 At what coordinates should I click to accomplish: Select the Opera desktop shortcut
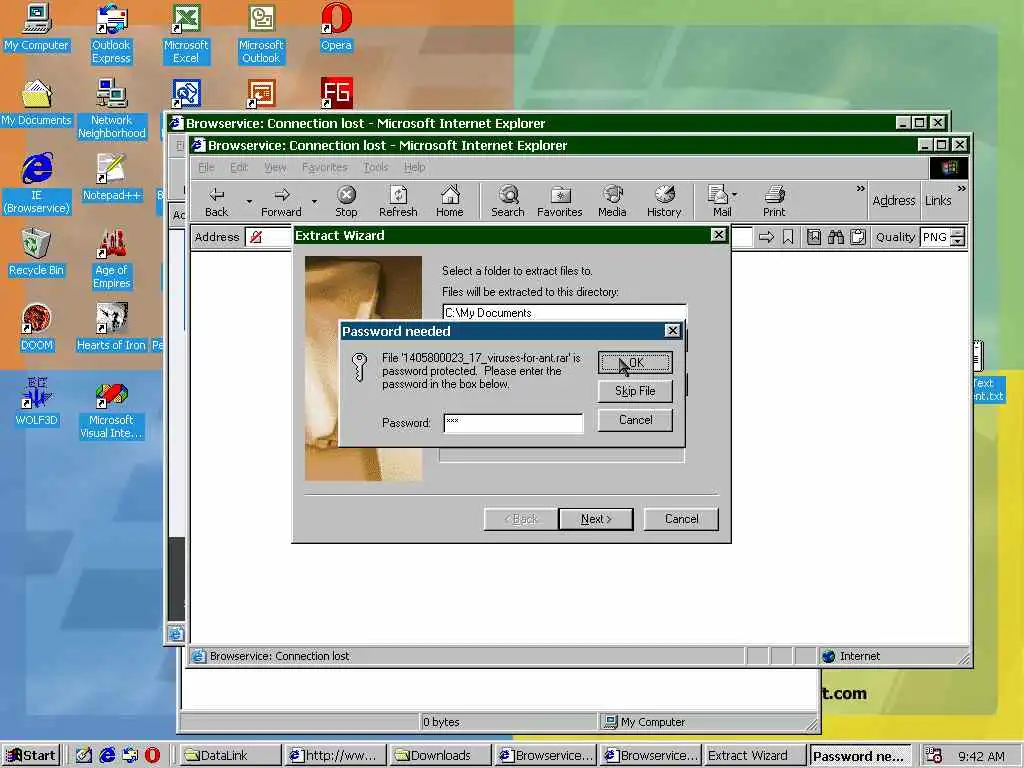coord(336,27)
